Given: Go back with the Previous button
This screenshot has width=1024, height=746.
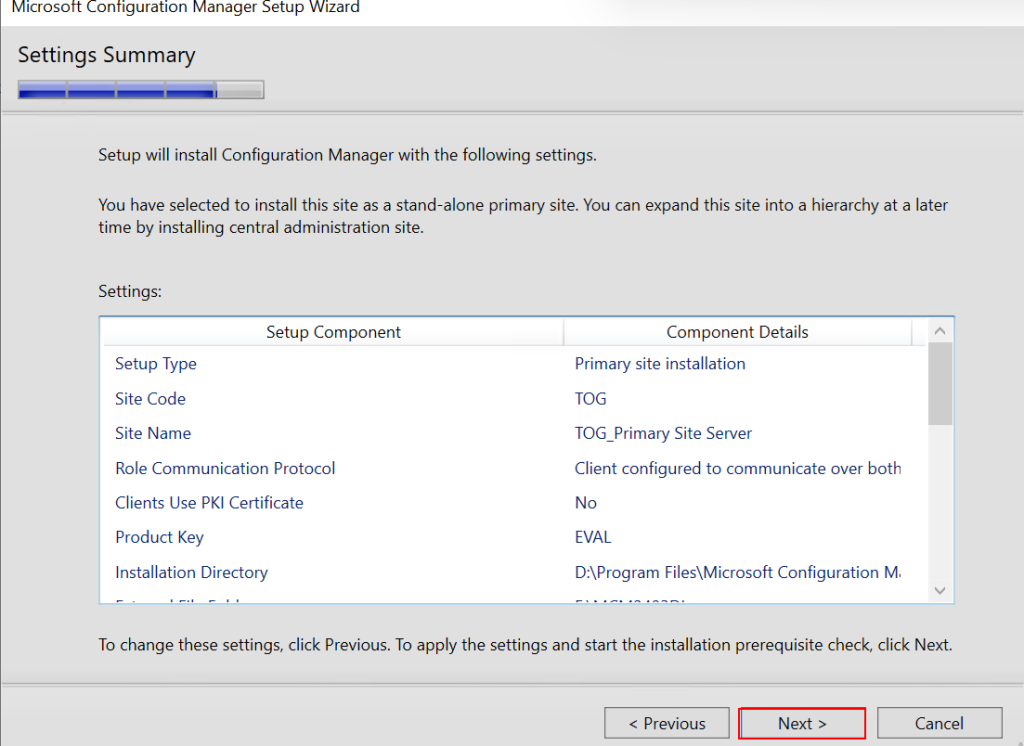Looking at the screenshot, I should pos(666,723).
